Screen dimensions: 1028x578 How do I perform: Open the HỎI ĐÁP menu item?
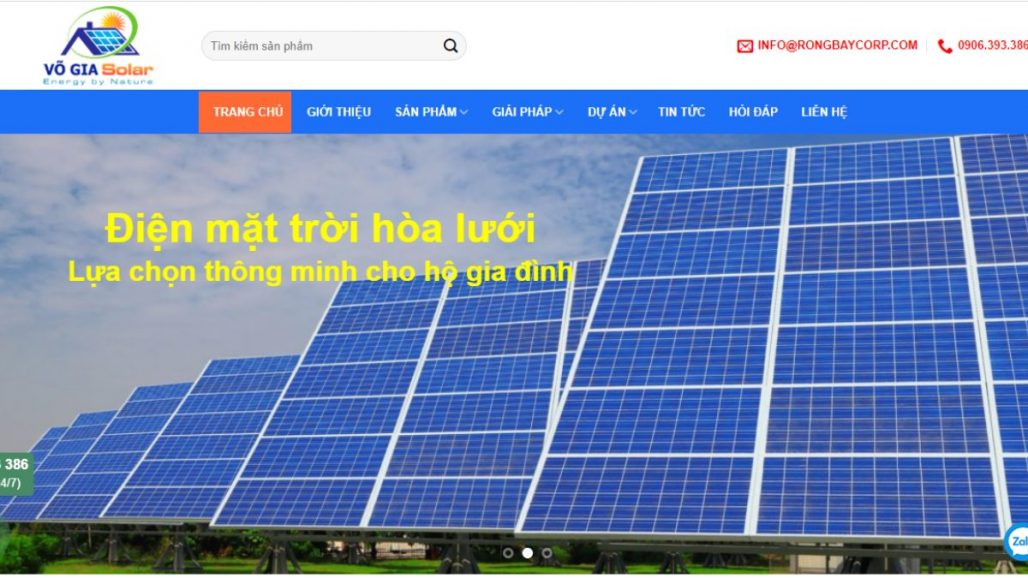point(753,112)
